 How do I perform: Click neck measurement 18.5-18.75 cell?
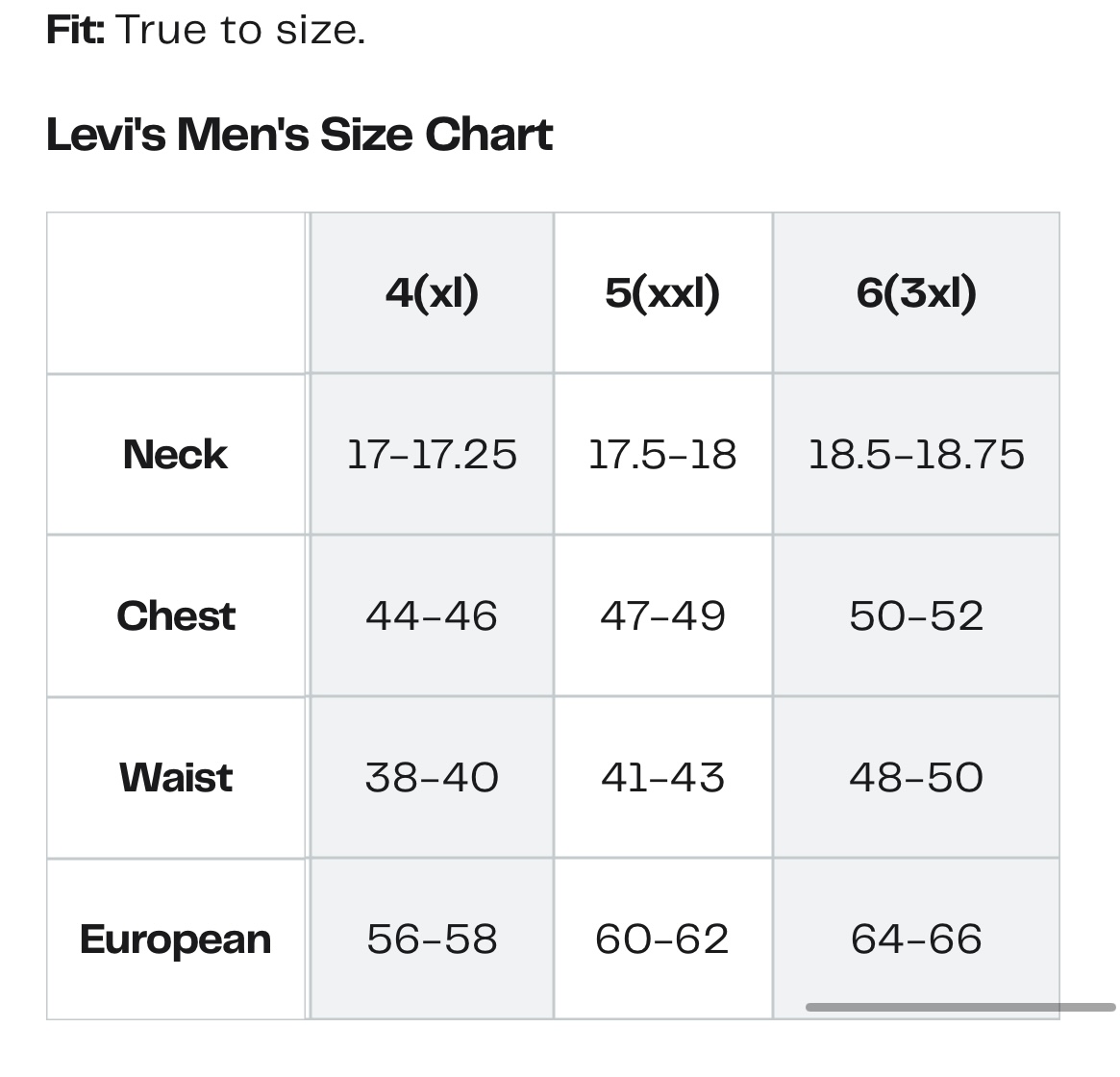tap(916, 455)
